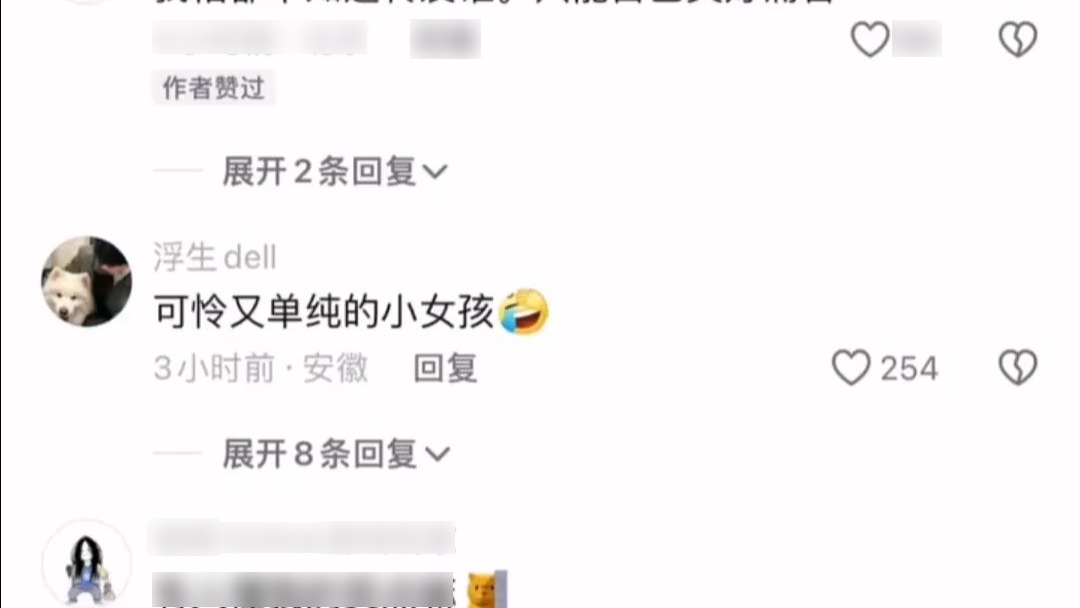Tap the cat sticker in bottom comment
Image resolution: width=1080 pixels, height=608 pixels.
tap(487, 589)
